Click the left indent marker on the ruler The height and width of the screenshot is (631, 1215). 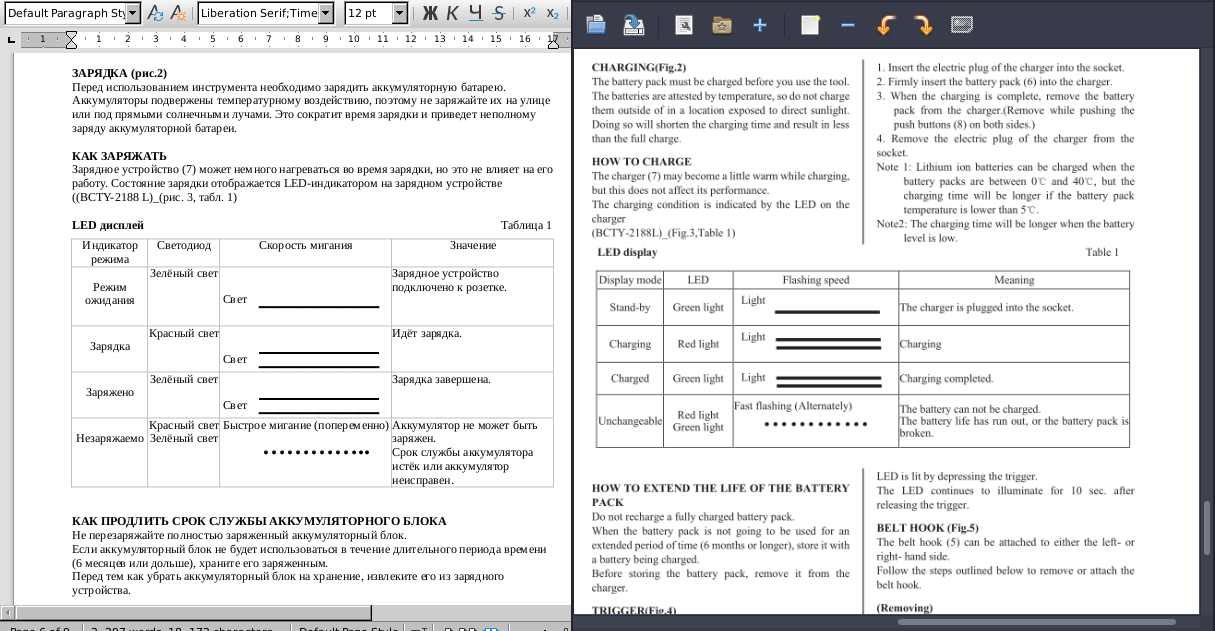click(71, 40)
